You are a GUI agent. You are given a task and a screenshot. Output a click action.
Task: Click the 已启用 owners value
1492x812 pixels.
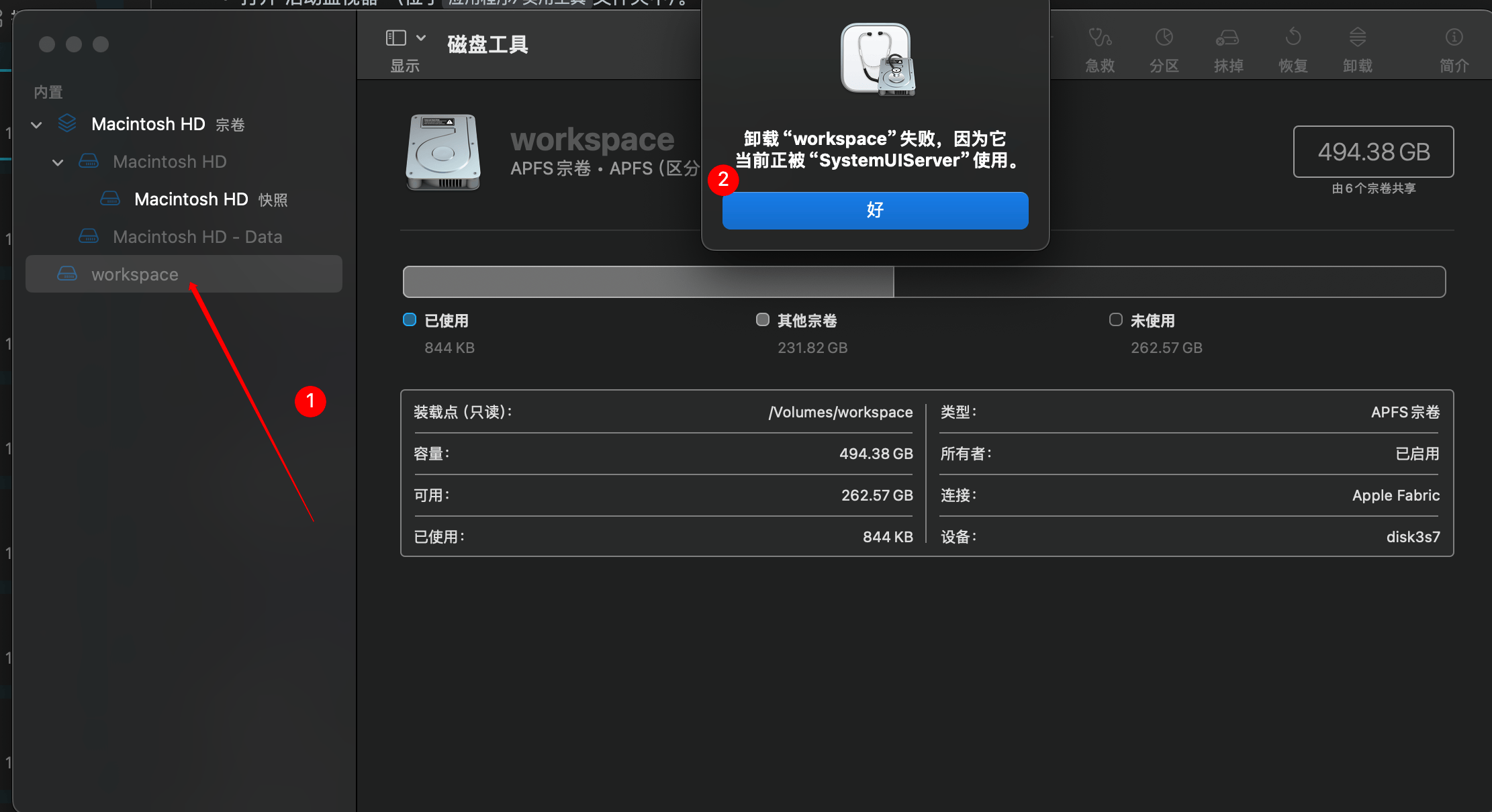(1417, 454)
